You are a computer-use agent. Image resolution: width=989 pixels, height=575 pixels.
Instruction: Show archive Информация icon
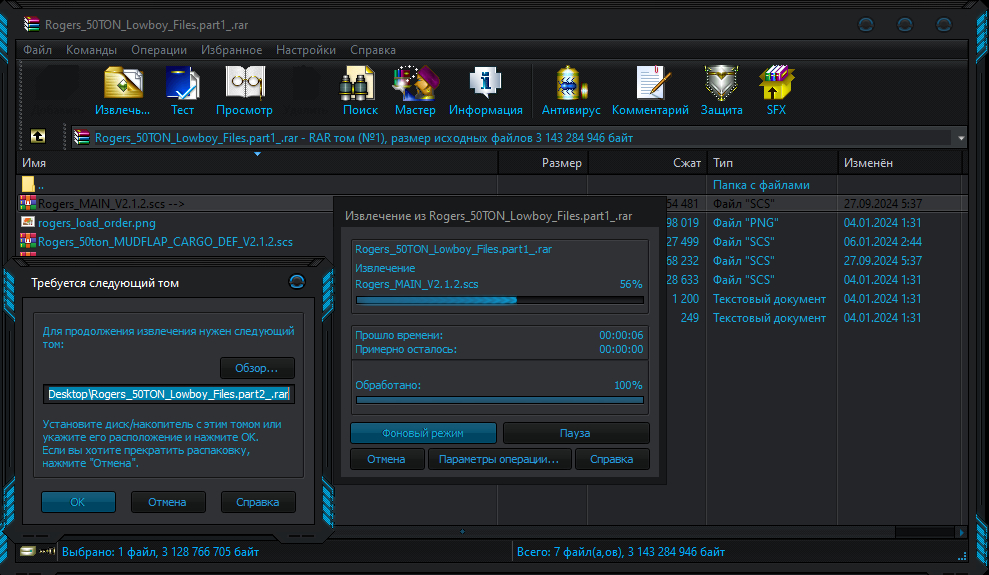485,83
